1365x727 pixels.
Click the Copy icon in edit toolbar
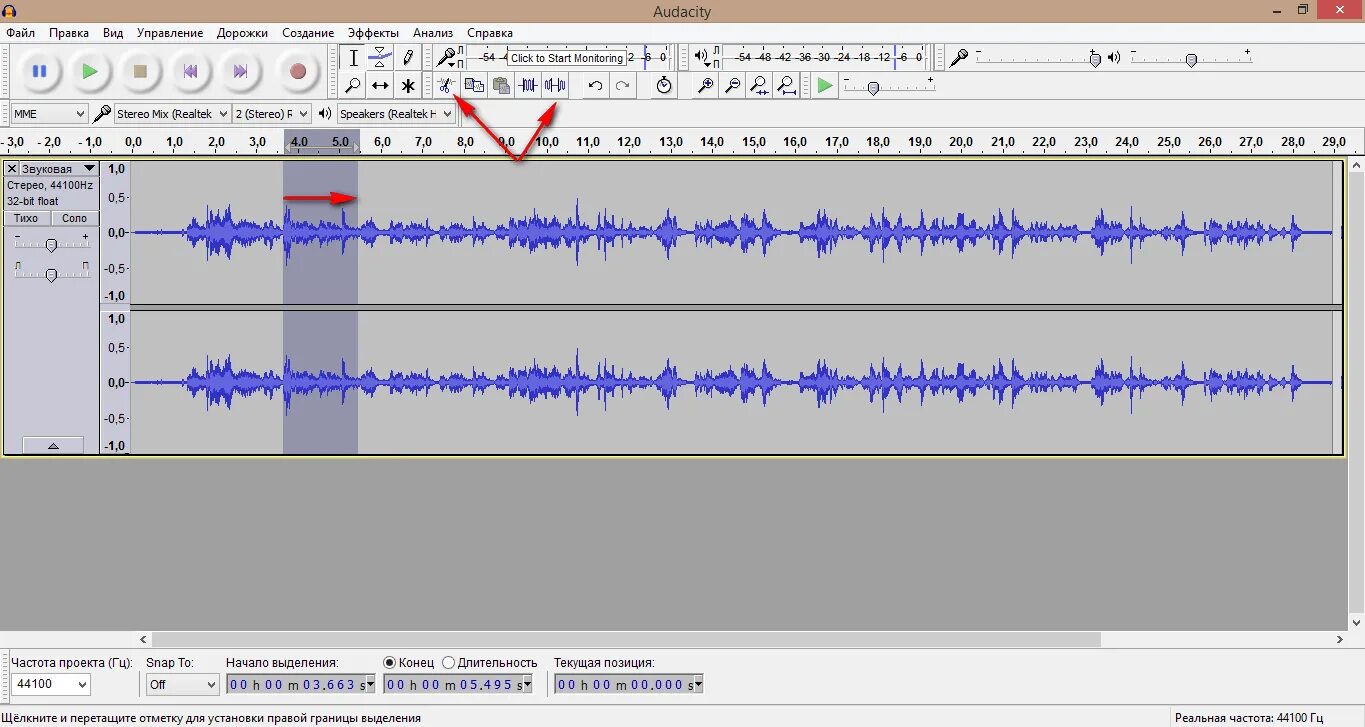point(474,86)
